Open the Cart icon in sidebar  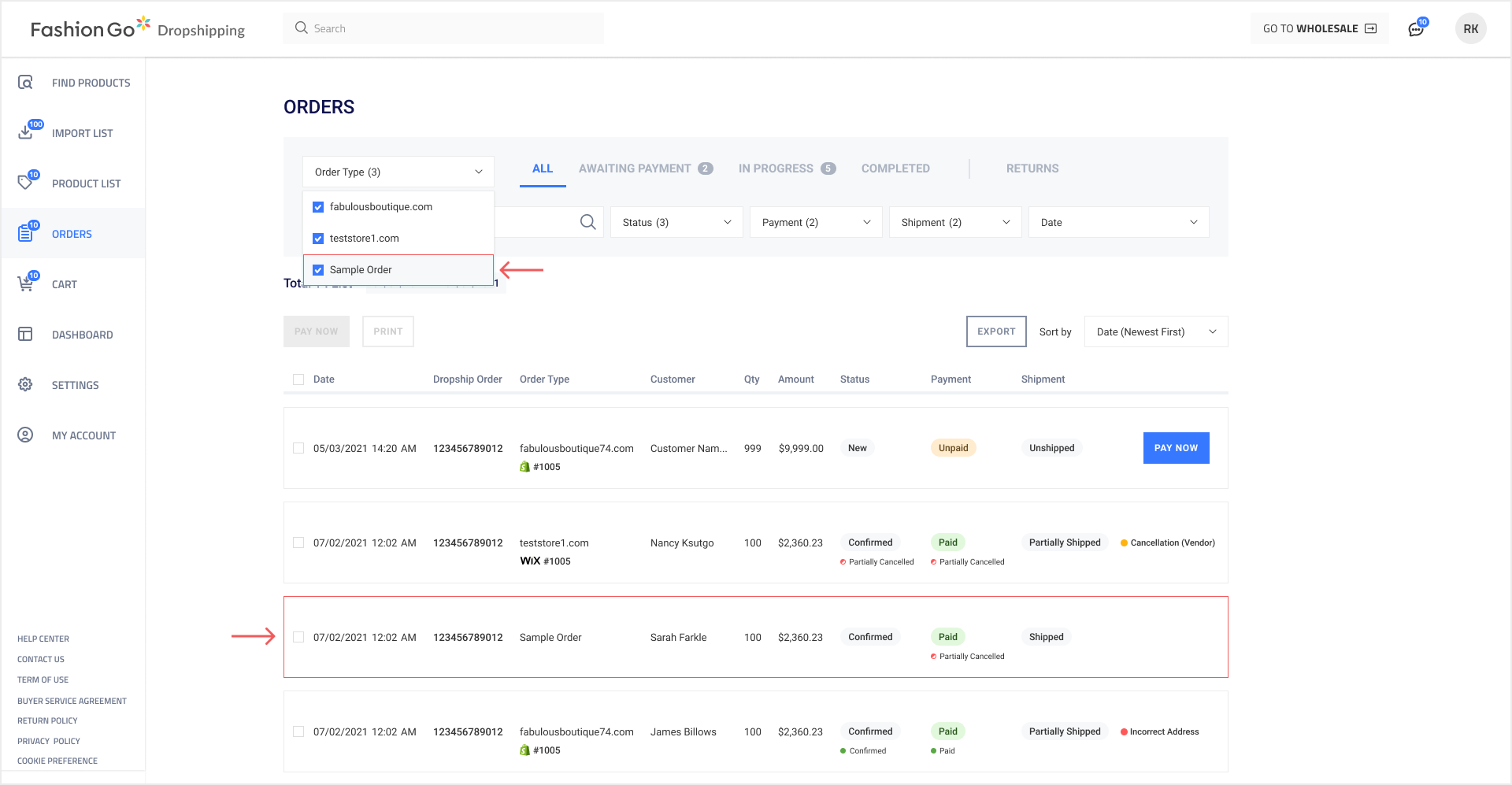[25, 283]
